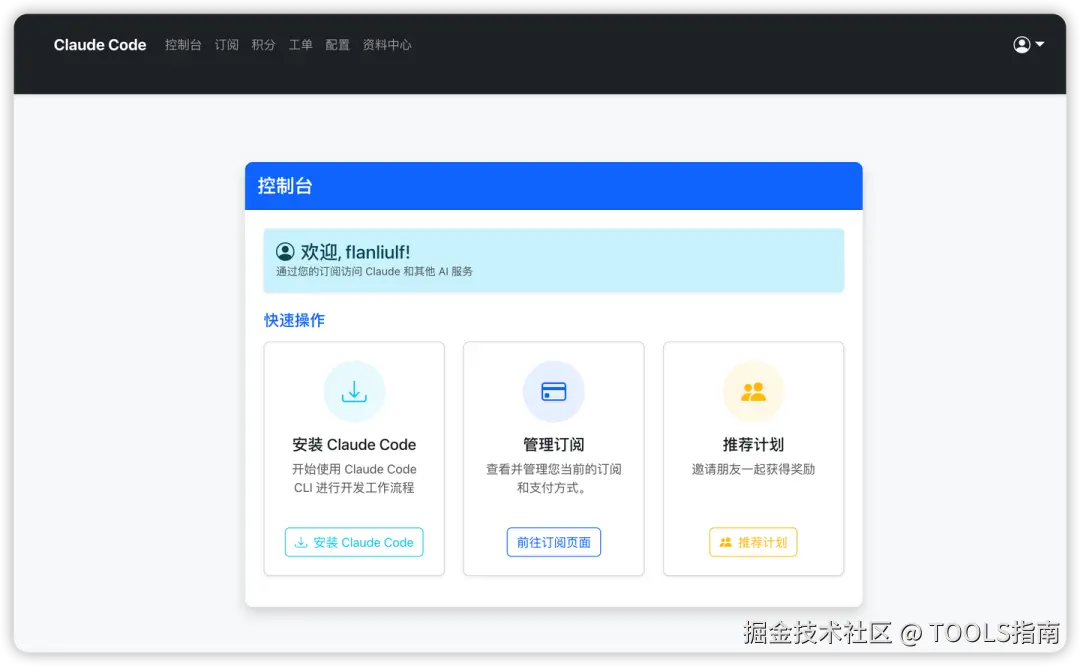Click the 通过您的订阅访问 Claude subtitle text
Viewport: 1080px width, 666px height.
375,271
